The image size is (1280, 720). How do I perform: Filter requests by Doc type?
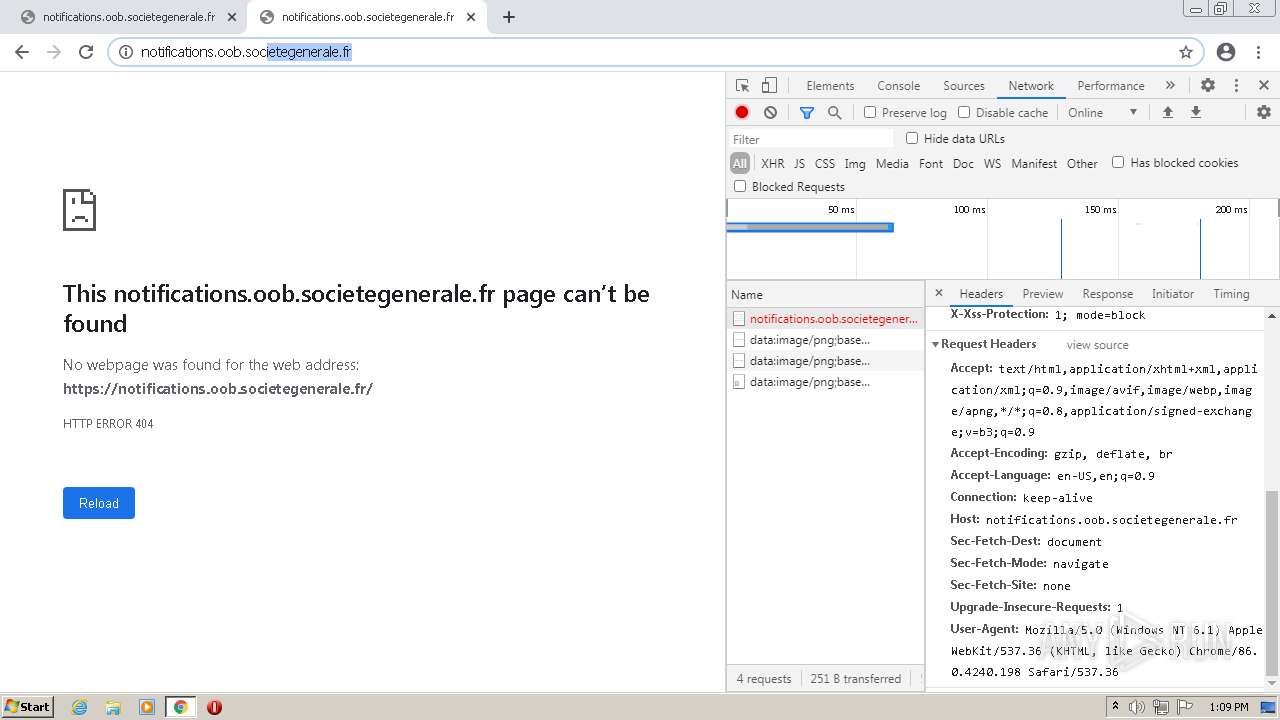(963, 163)
